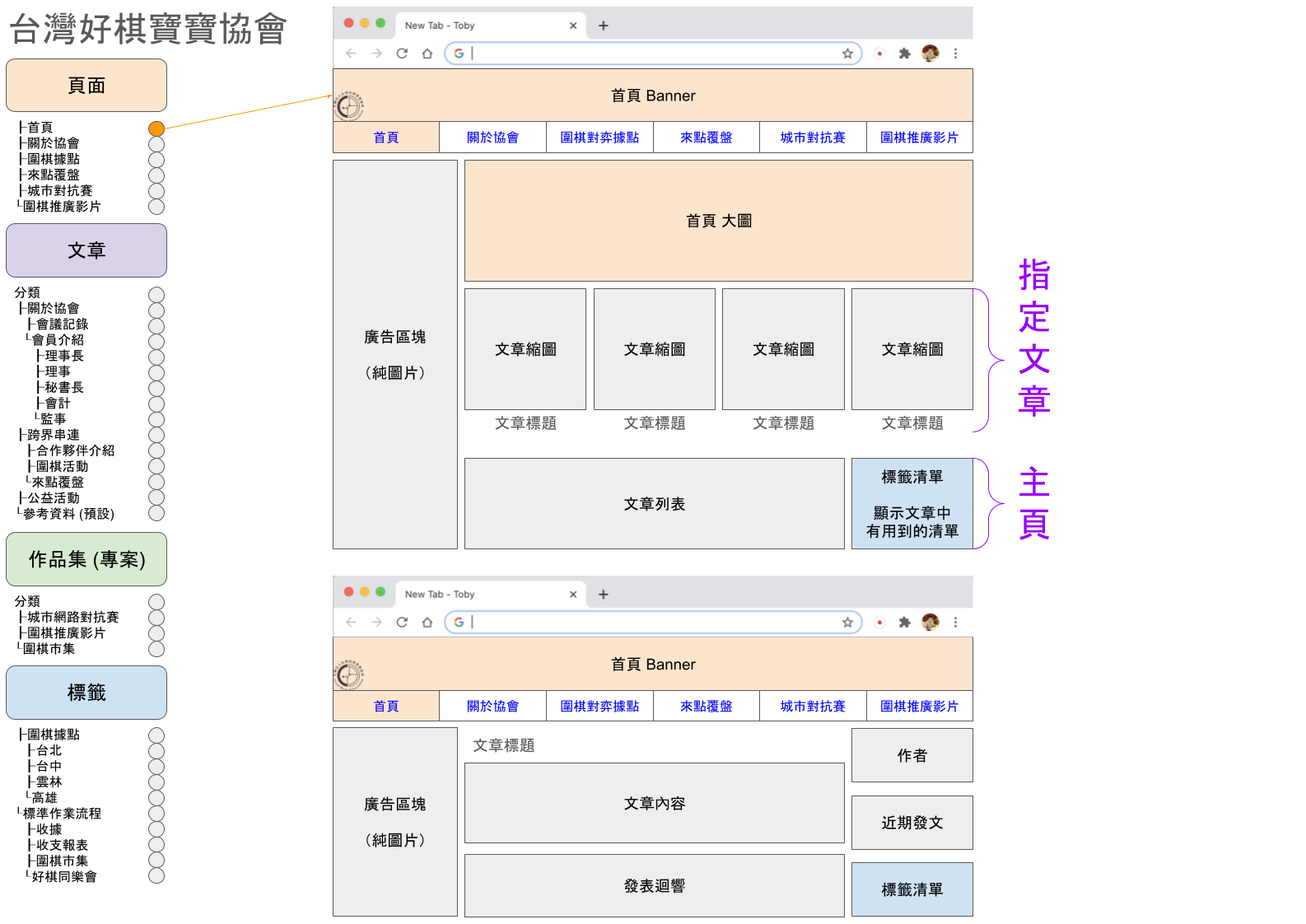Click the forward arrow in the upper browser mockup

376,54
